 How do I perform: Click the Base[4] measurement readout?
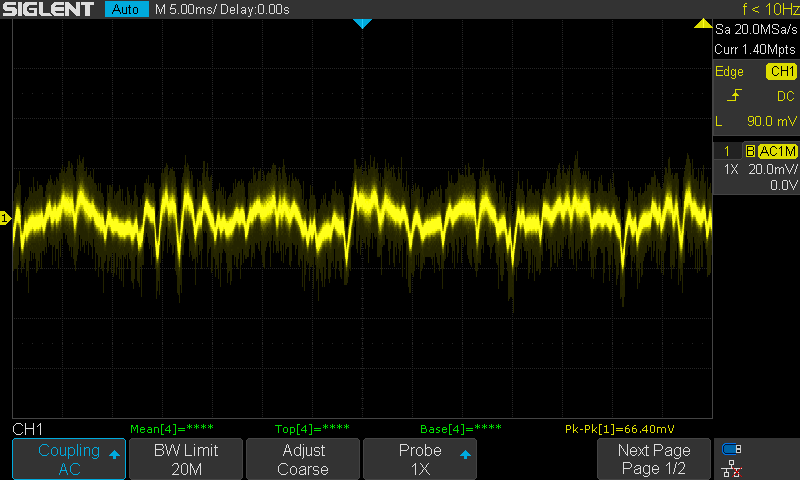point(461,428)
